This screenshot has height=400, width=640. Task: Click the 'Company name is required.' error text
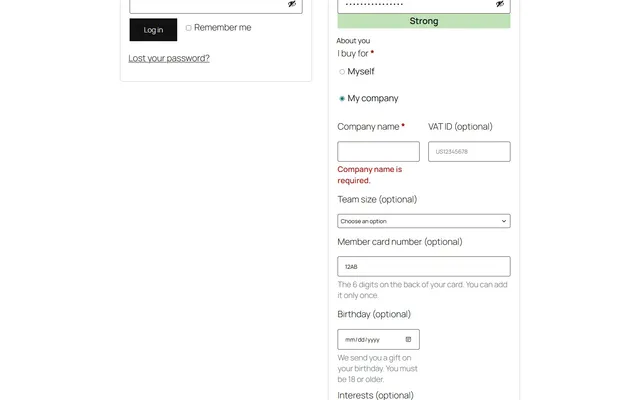point(370,175)
